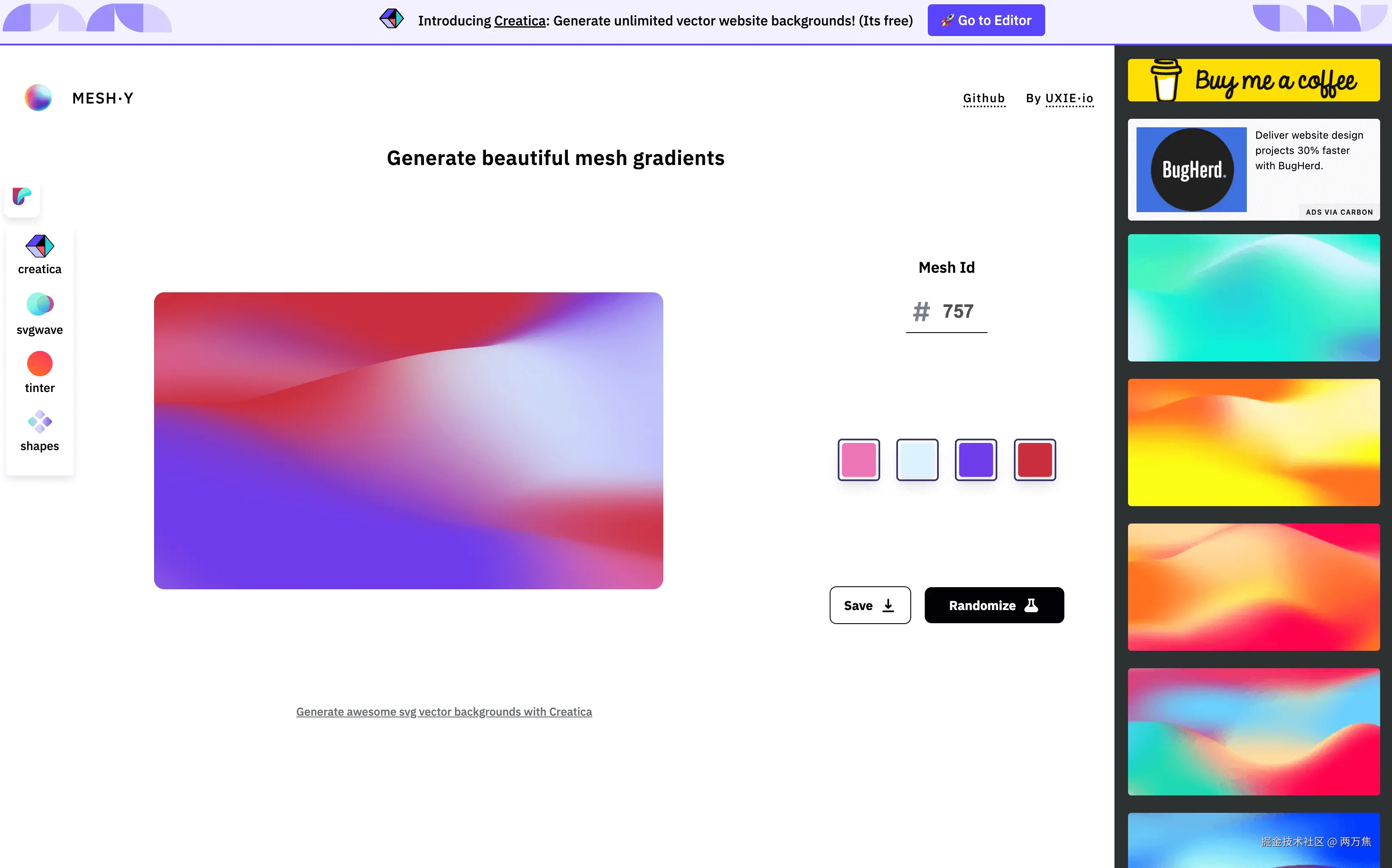Open the shapes tool icon

pyautogui.click(x=39, y=422)
